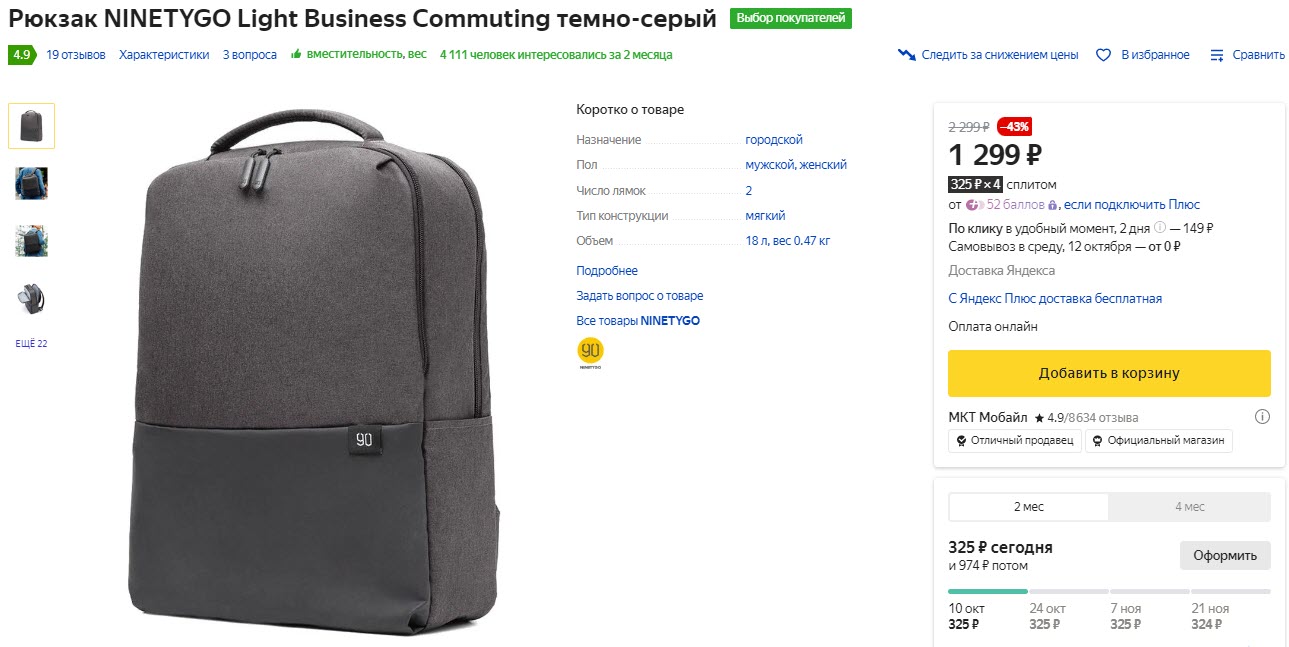
Task: Open the NINETYGO brand logo
Action: (590, 351)
